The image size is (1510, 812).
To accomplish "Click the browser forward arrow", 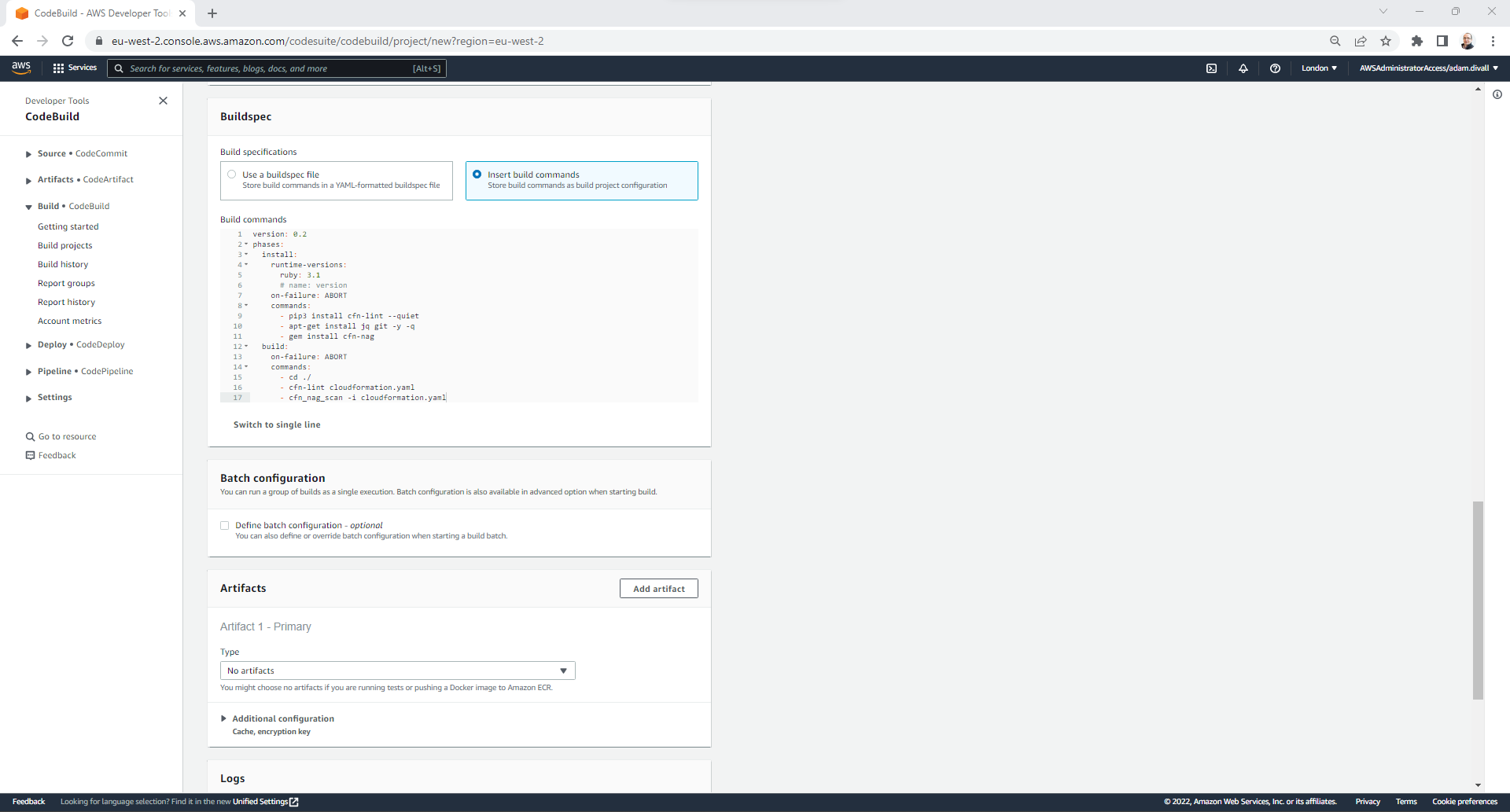I will (x=42, y=41).
